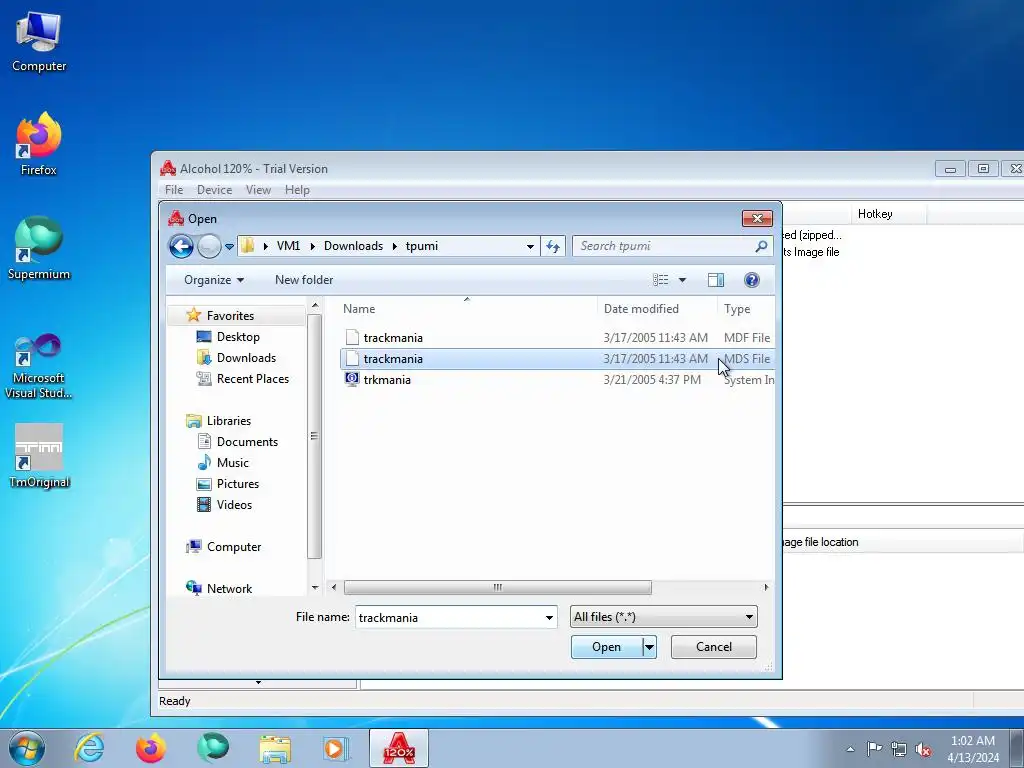Click the search magnifier icon
1024x768 pixels.
click(x=761, y=246)
